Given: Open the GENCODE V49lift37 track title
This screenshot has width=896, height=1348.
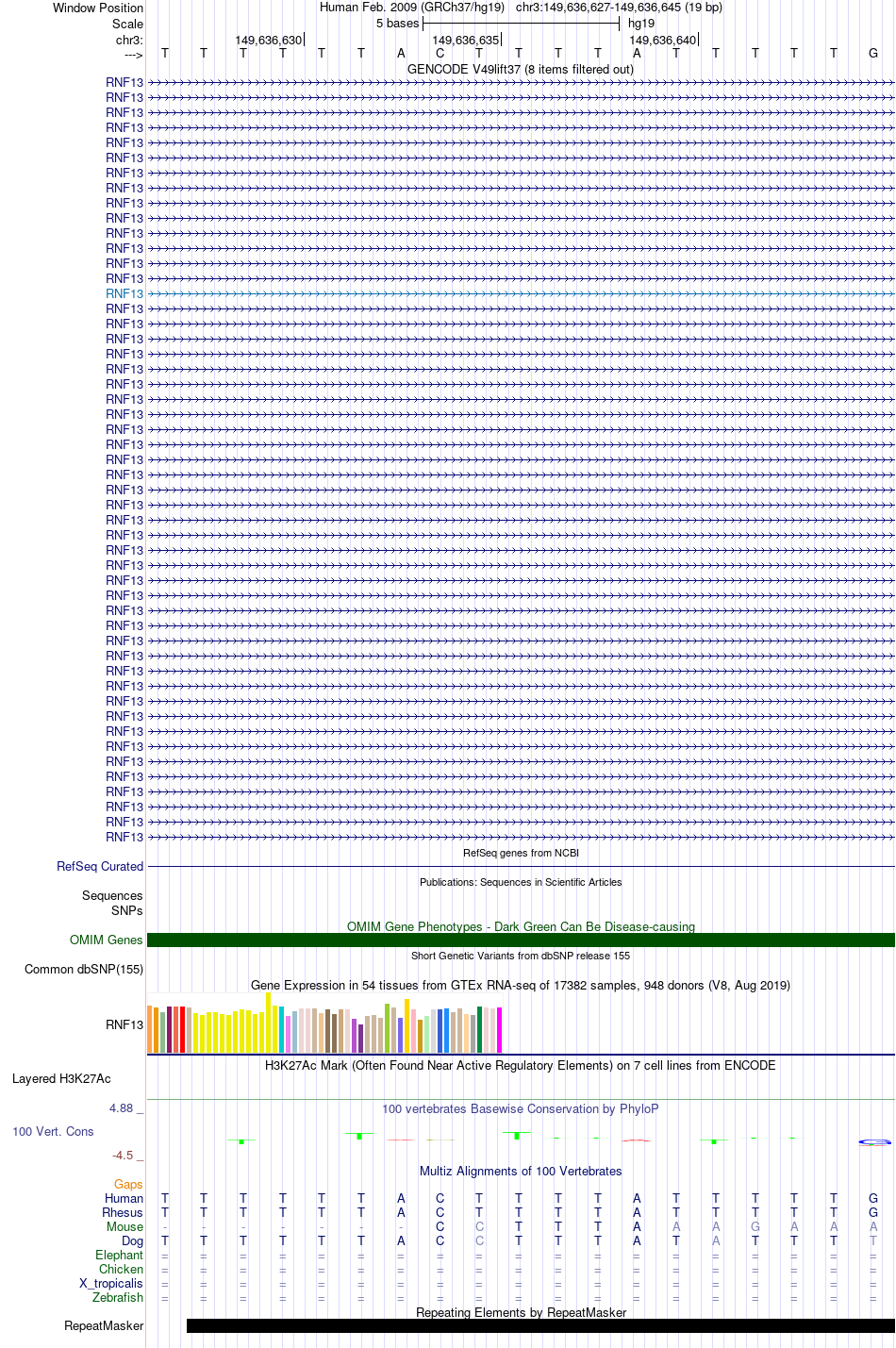Looking at the screenshot, I should (521, 69).
